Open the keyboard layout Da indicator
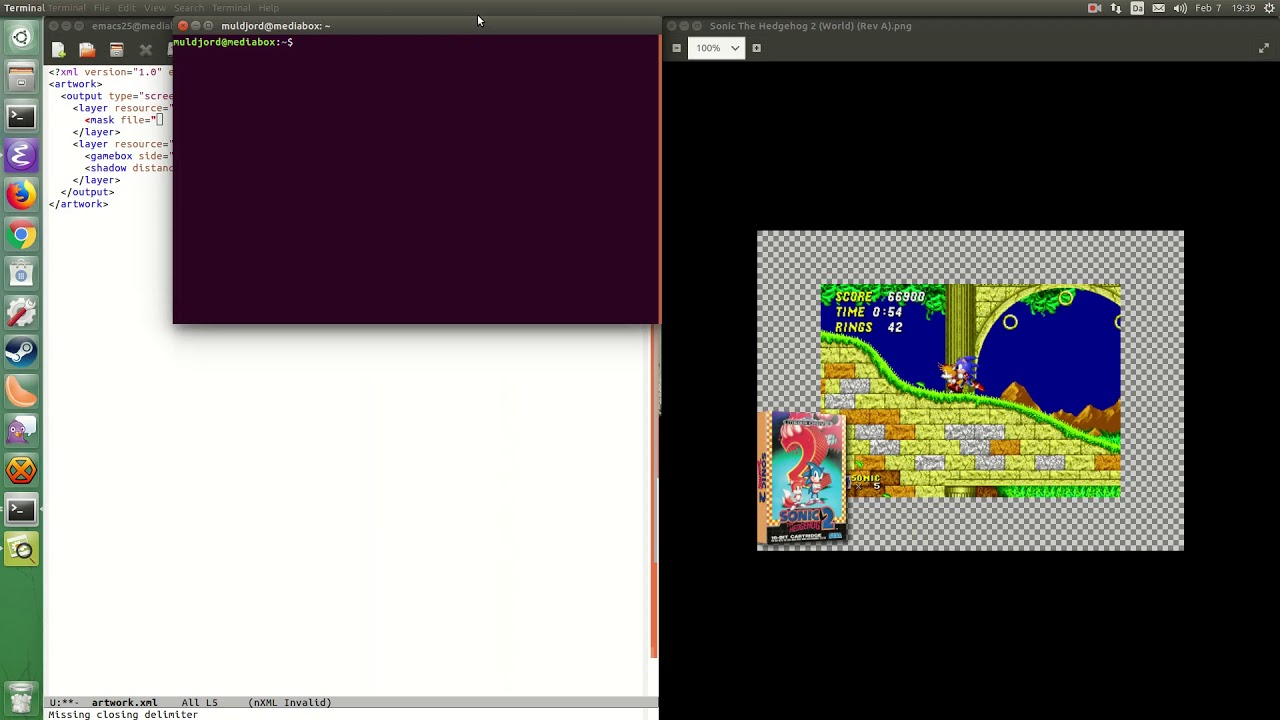Image resolution: width=1280 pixels, height=720 pixels. (x=1137, y=8)
